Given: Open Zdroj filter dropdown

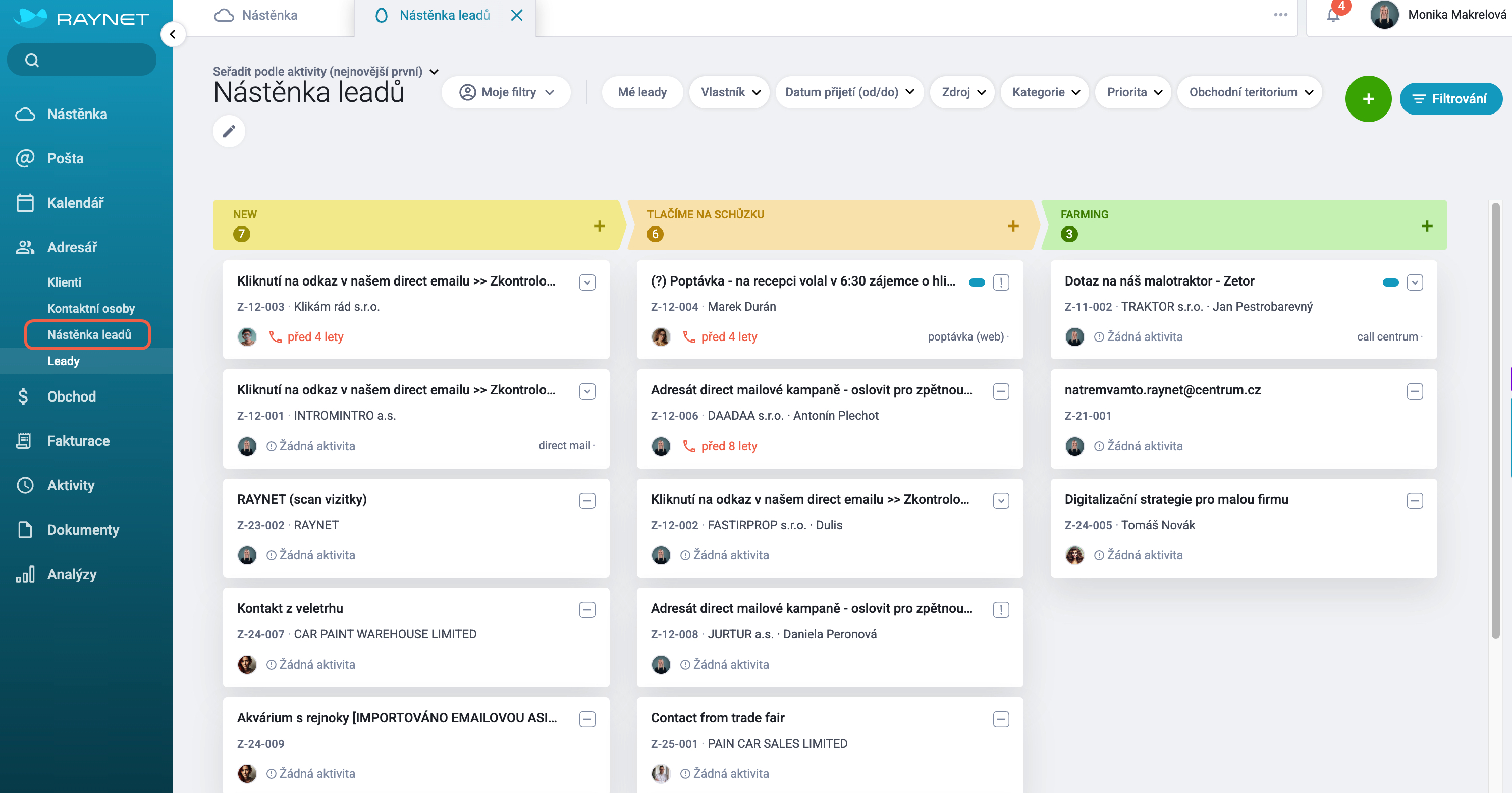Looking at the screenshot, I should pos(962,92).
